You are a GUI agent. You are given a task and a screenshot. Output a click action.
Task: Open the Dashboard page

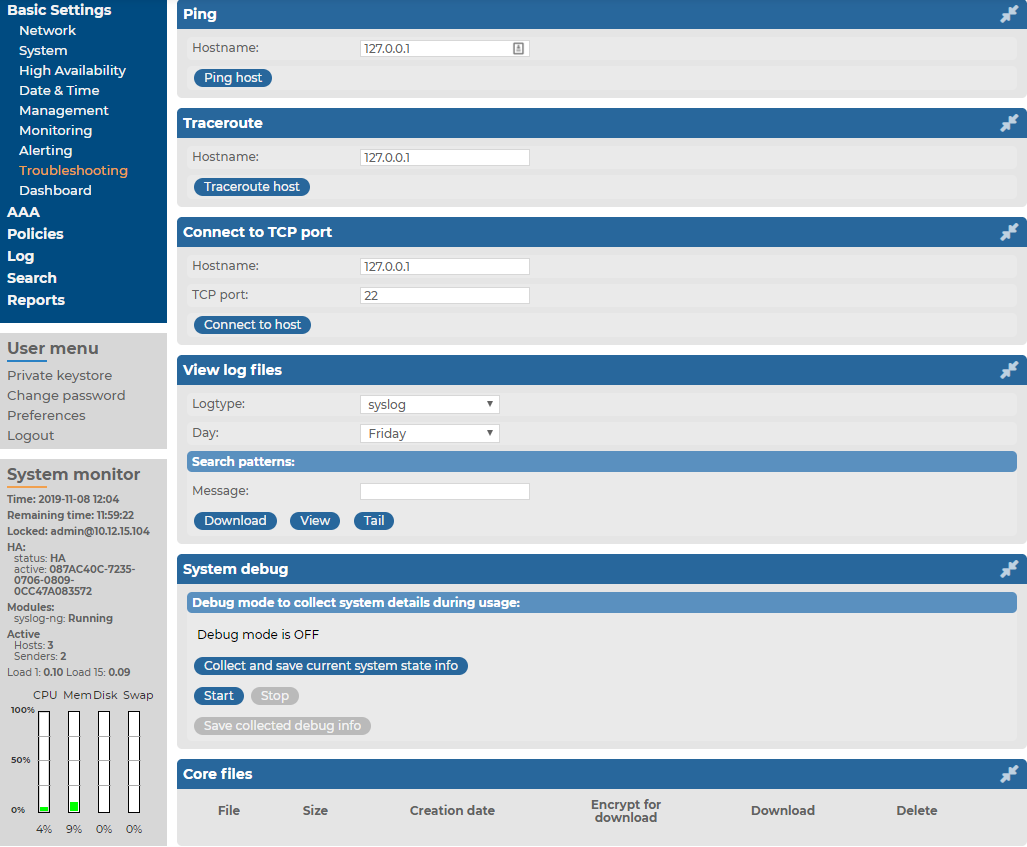55,191
